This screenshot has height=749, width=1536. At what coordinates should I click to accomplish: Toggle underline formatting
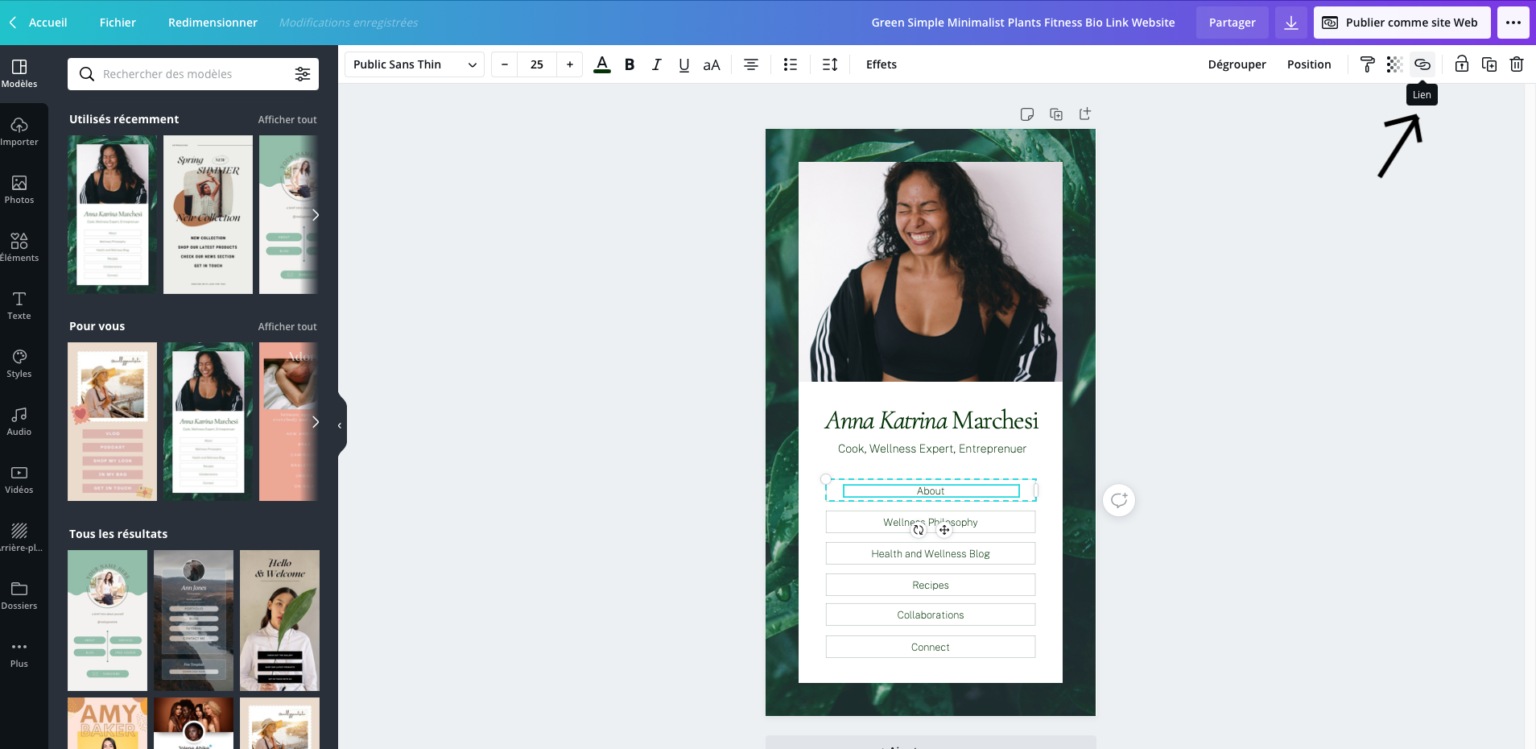pyautogui.click(x=684, y=64)
